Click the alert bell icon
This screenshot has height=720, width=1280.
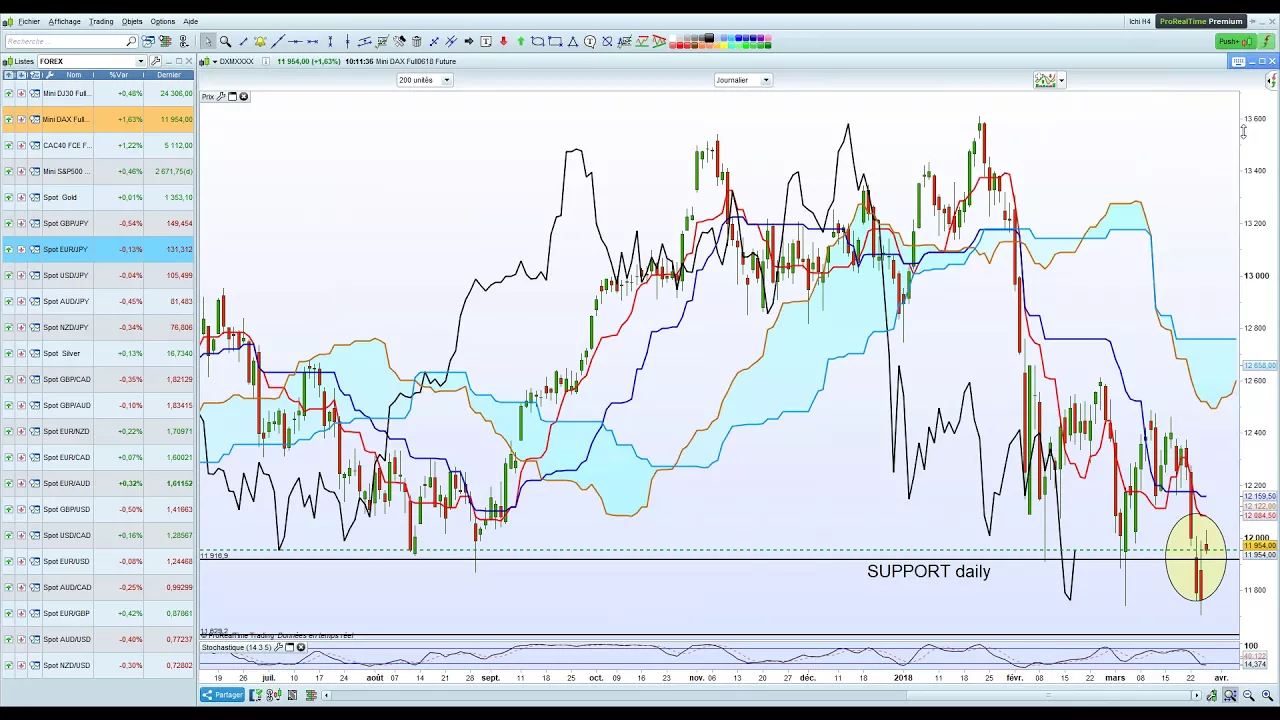click(260, 41)
